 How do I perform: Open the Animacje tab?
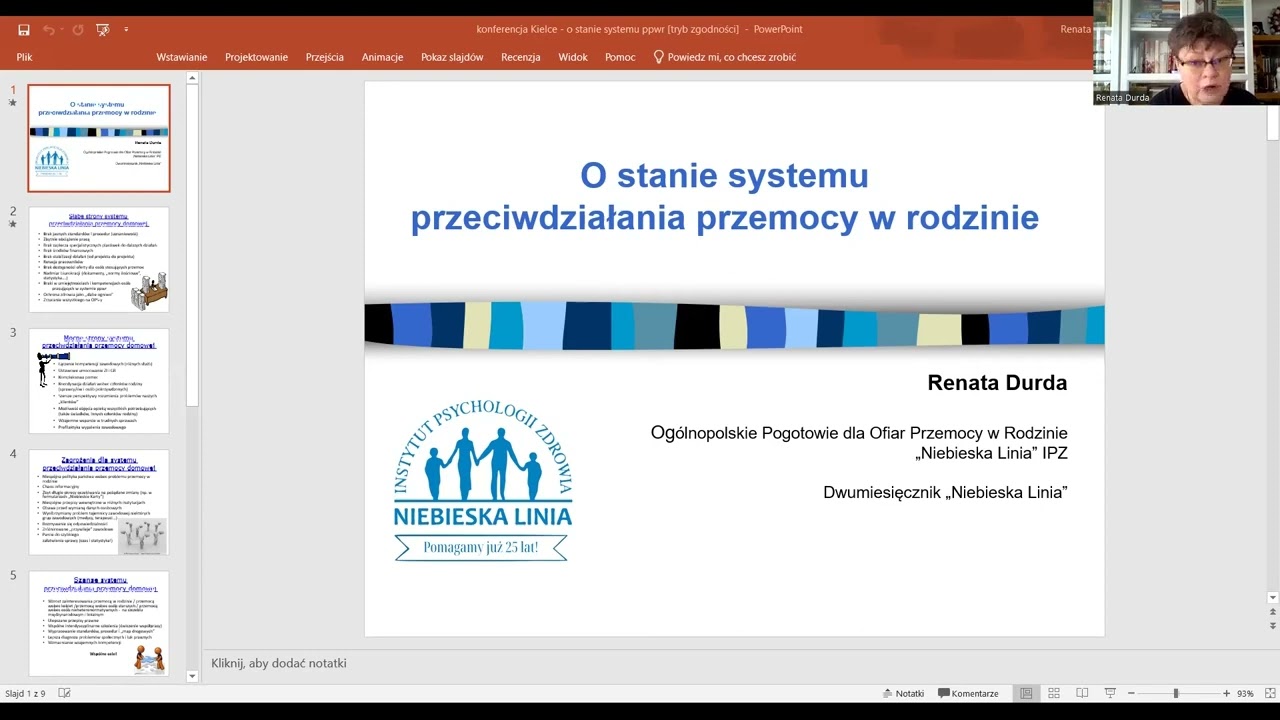click(382, 57)
